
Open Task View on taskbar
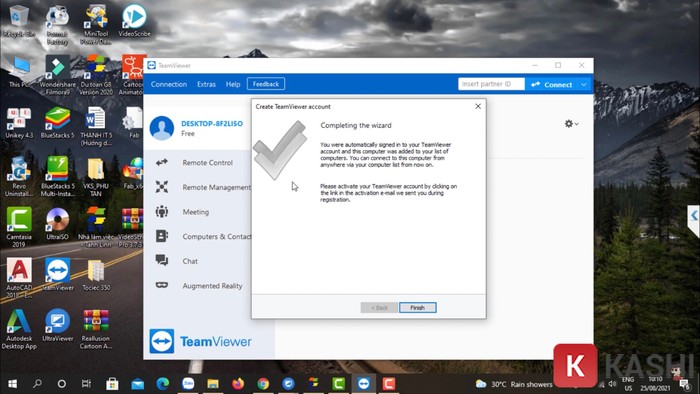tap(86, 384)
